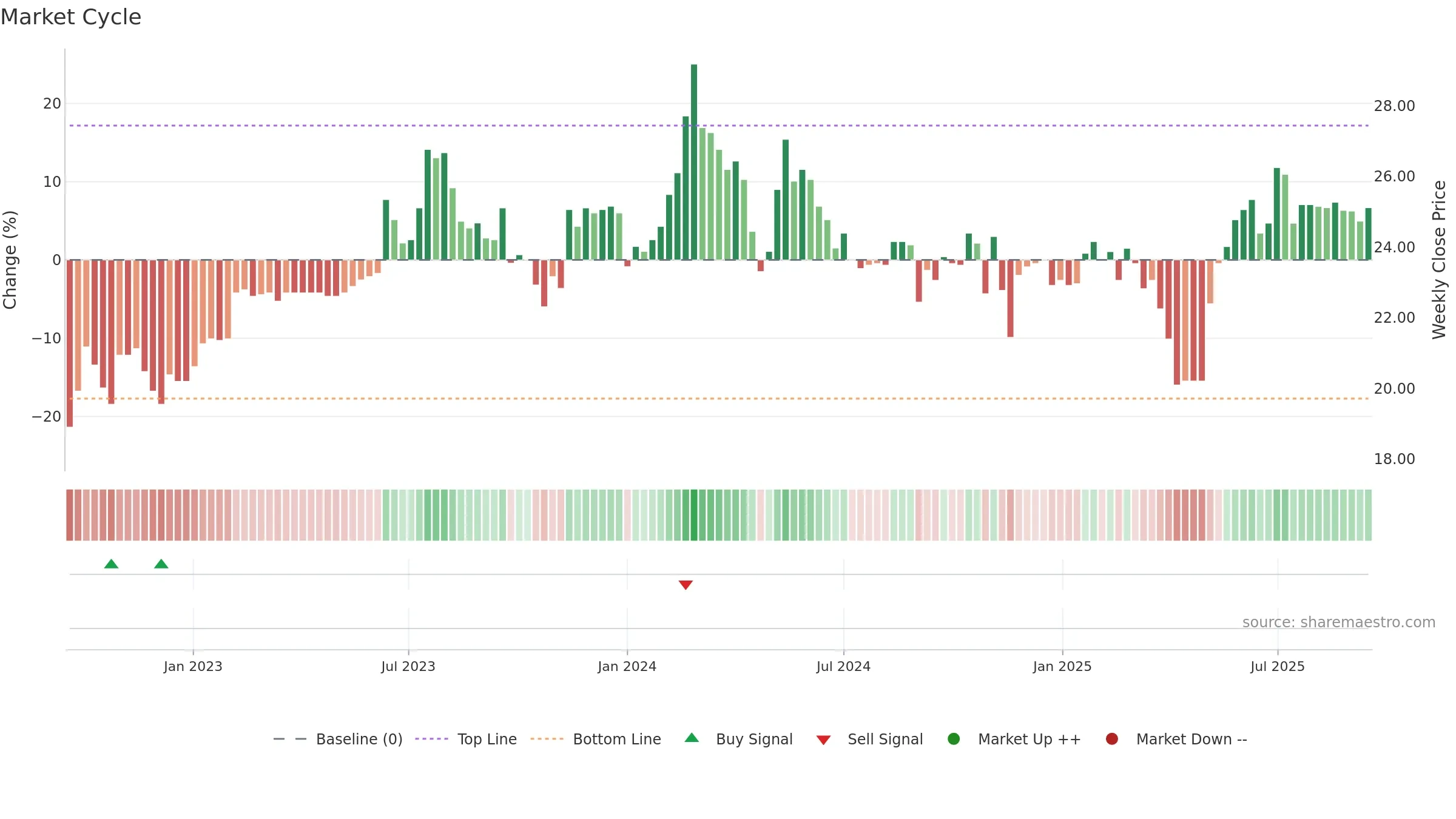The height and width of the screenshot is (819, 1456).
Task: Click the purple dotted top line on the chart
Action: click(x=719, y=126)
